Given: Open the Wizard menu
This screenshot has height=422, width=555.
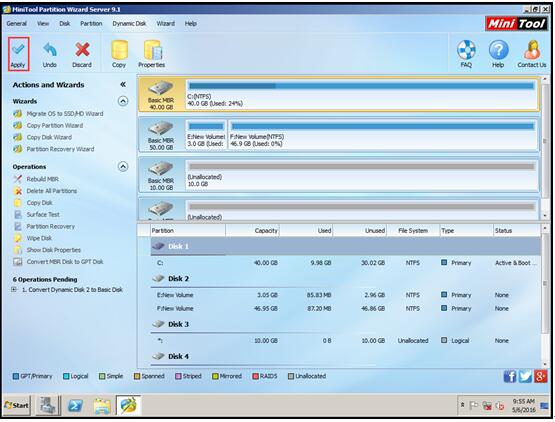Looking at the screenshot, I should pos(166,24).
